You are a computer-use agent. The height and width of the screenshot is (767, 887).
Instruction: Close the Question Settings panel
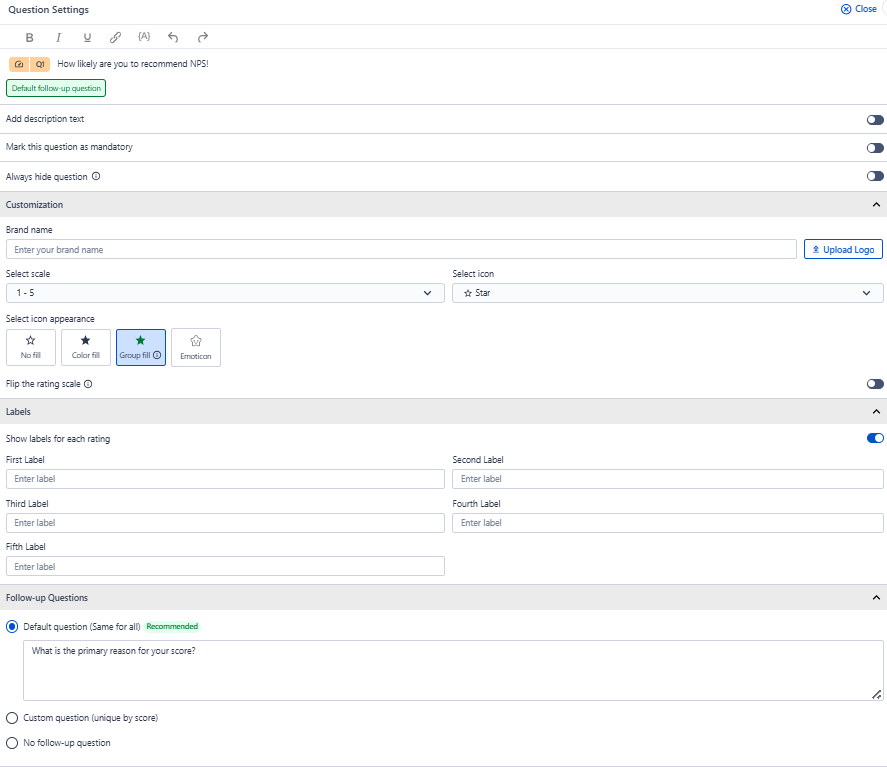(x=859, y=9)
